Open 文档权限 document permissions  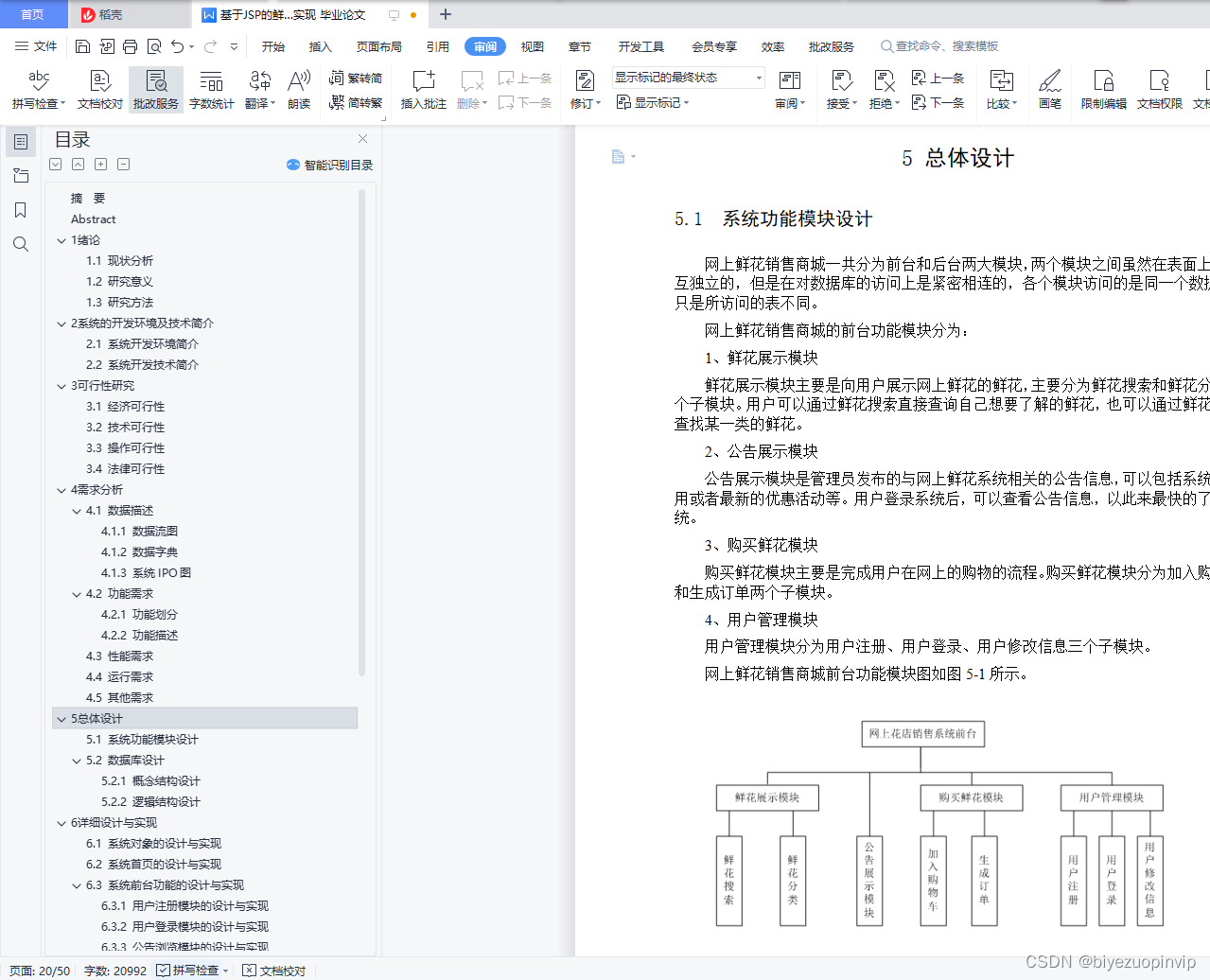point(1160,89)
